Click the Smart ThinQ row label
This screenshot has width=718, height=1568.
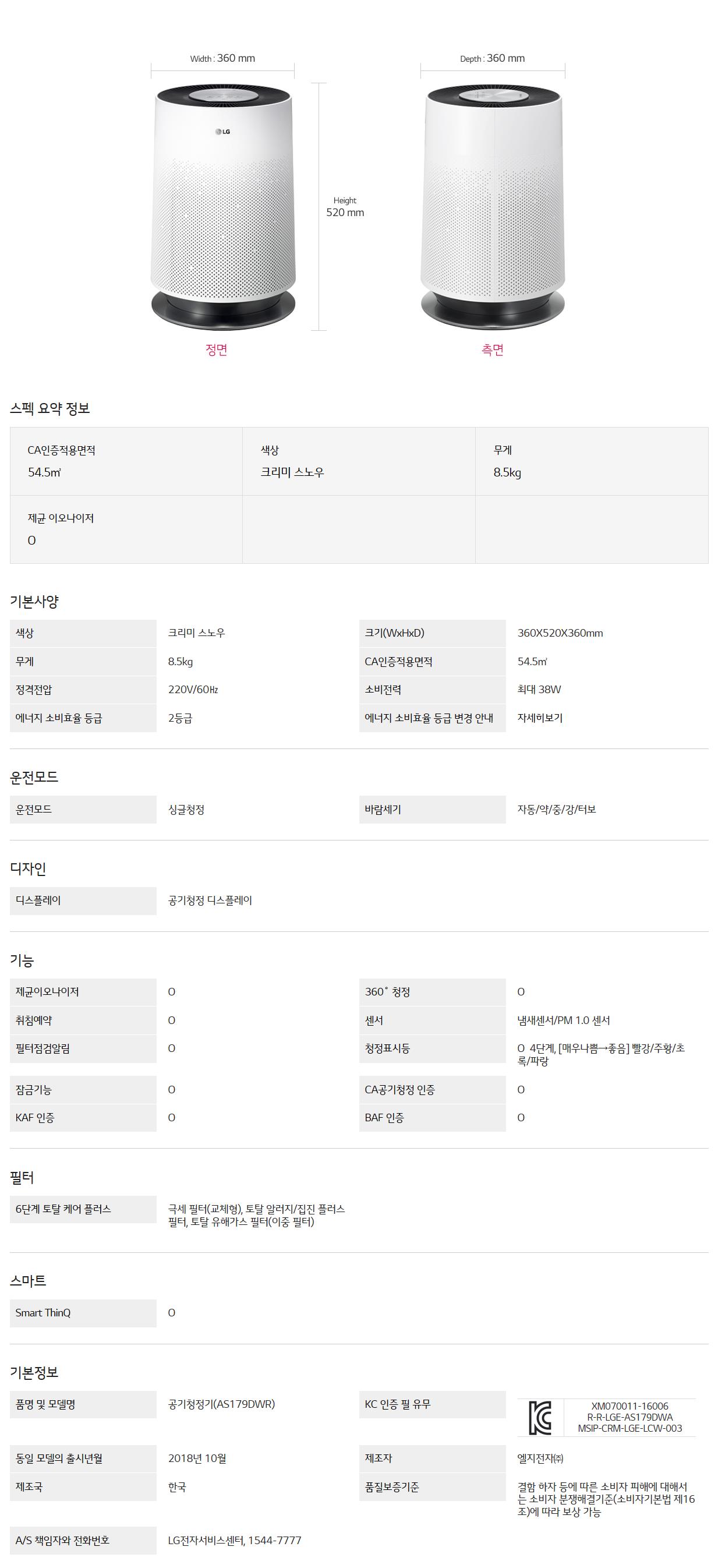coord(43,1312)
